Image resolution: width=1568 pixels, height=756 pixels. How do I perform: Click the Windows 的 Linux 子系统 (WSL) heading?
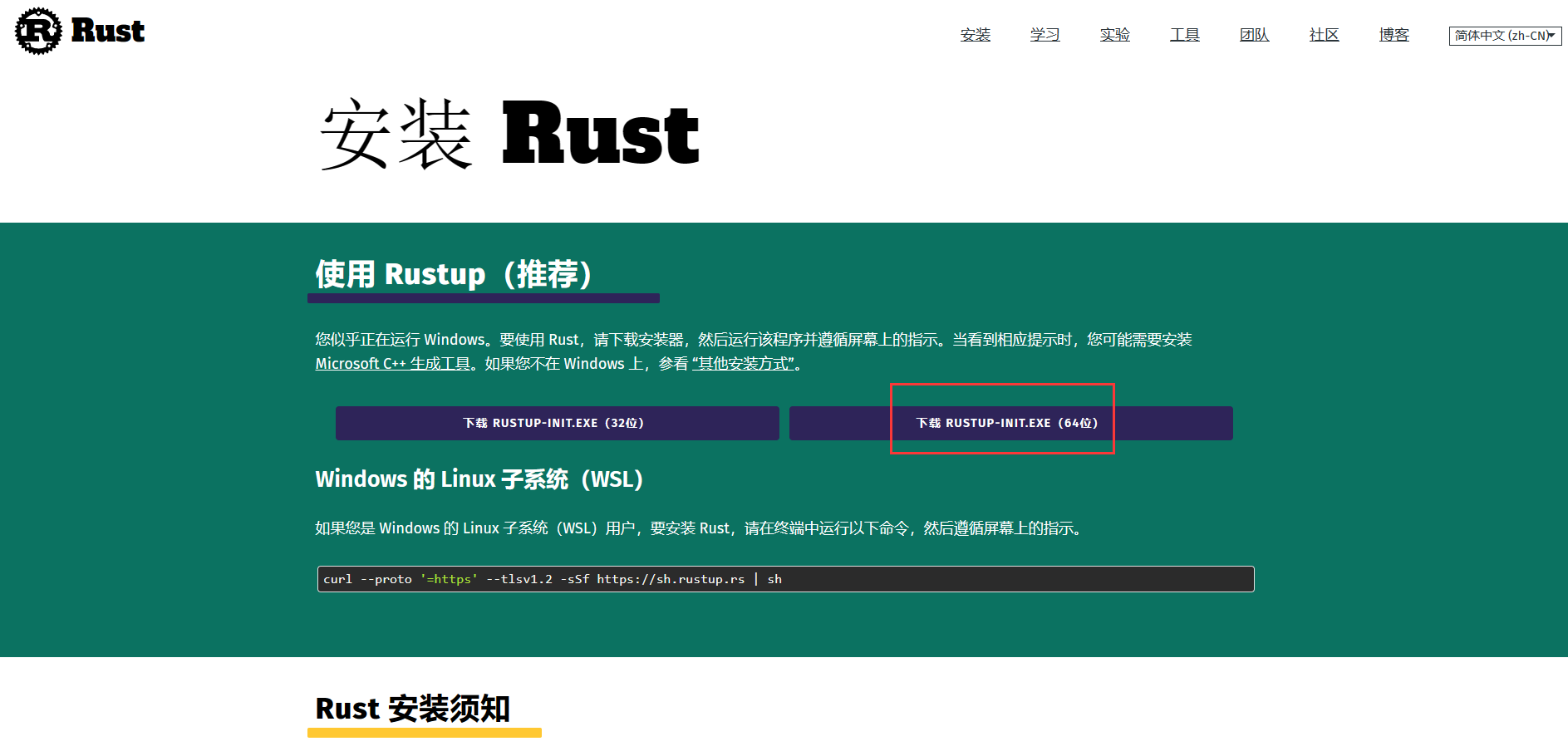[x=479, y=479]
